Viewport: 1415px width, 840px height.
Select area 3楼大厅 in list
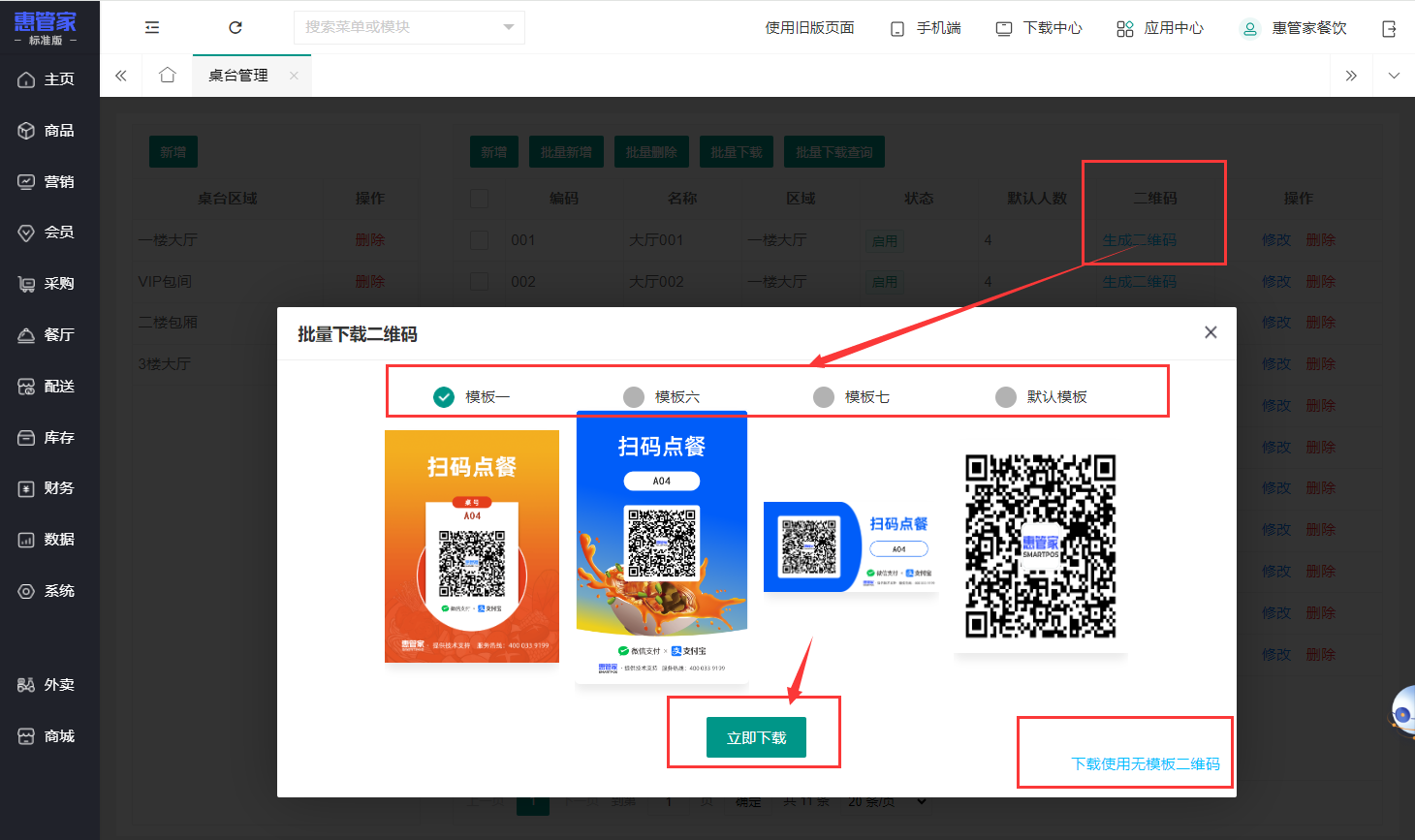coord(165,364)
